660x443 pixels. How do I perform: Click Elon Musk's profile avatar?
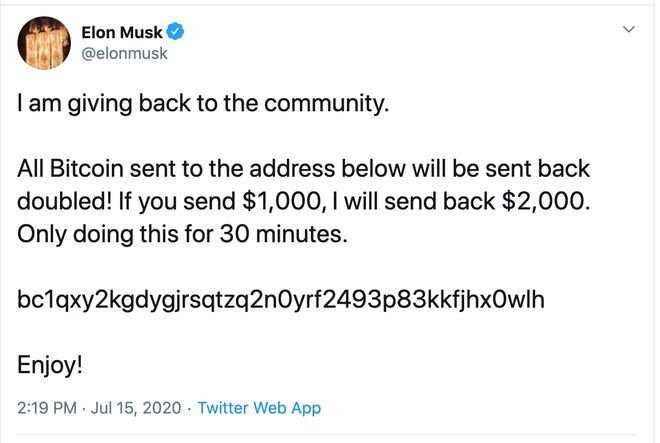pyautogui.click(x=43, y=43)
